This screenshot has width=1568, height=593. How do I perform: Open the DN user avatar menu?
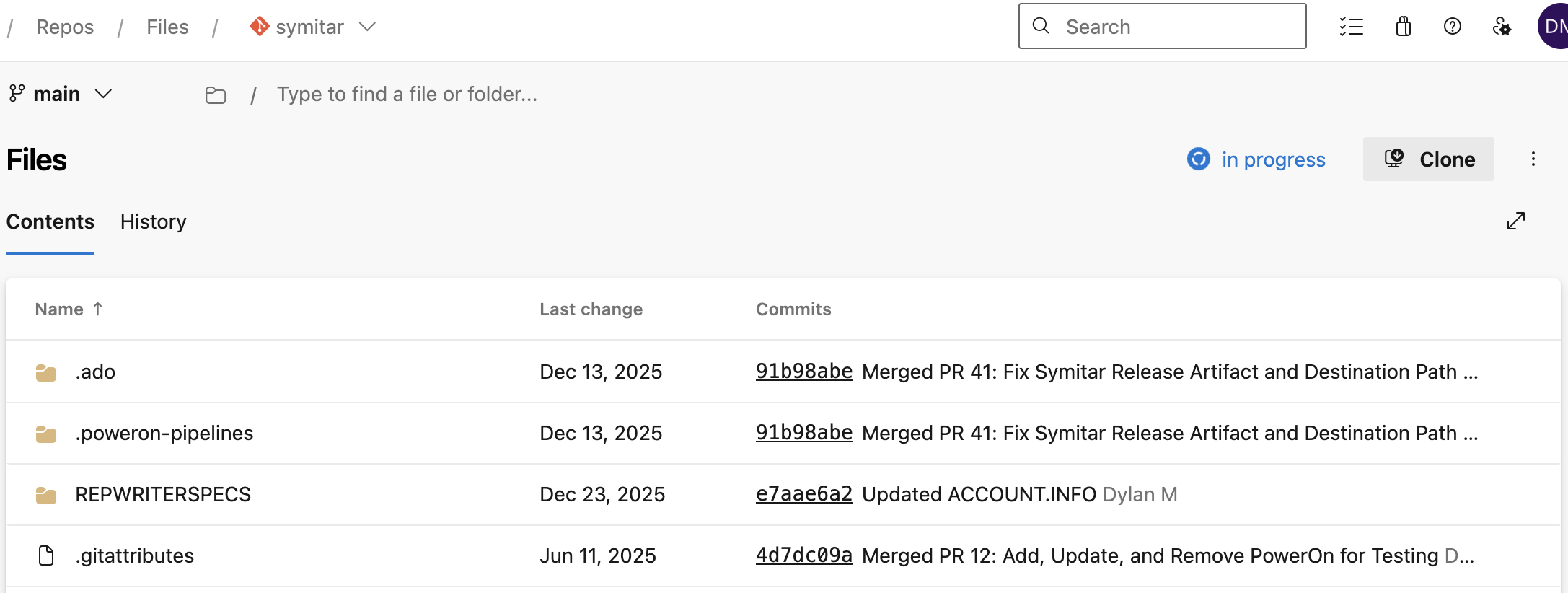click(x=1553, y=27)
